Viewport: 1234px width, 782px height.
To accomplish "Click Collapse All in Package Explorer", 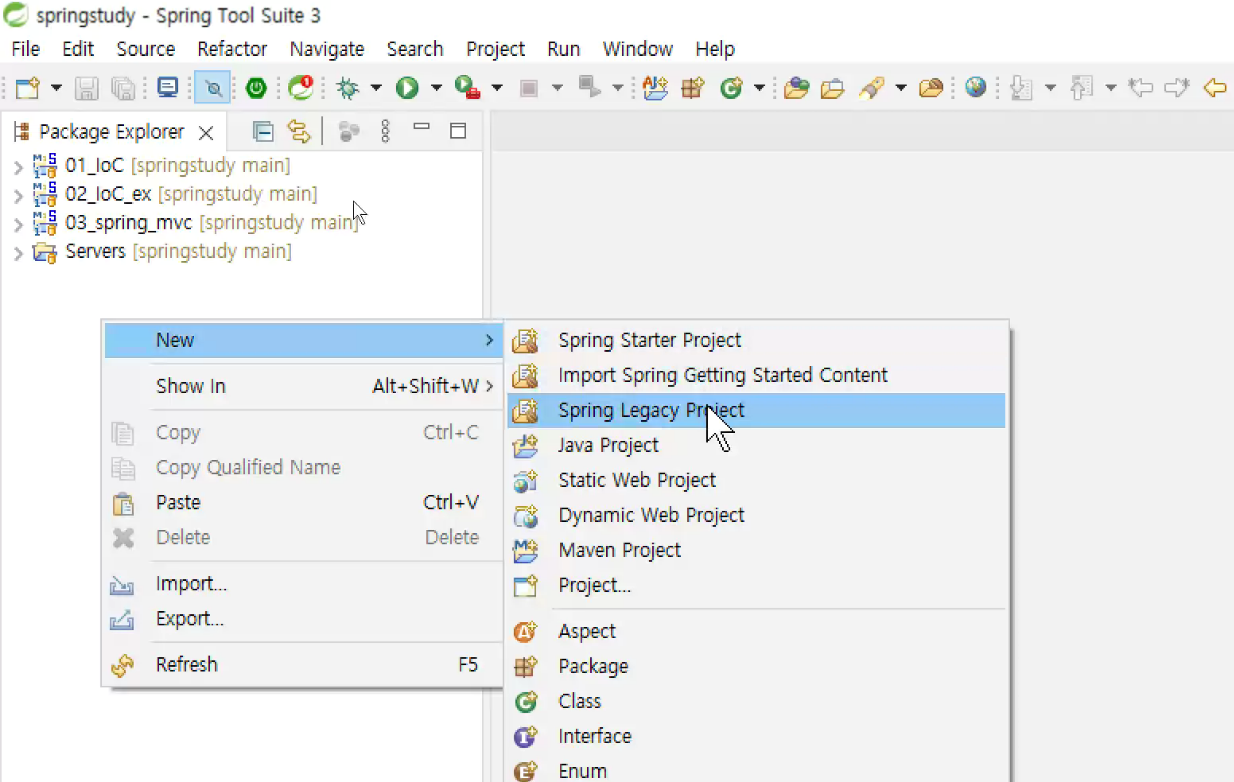I will (263, 131).
